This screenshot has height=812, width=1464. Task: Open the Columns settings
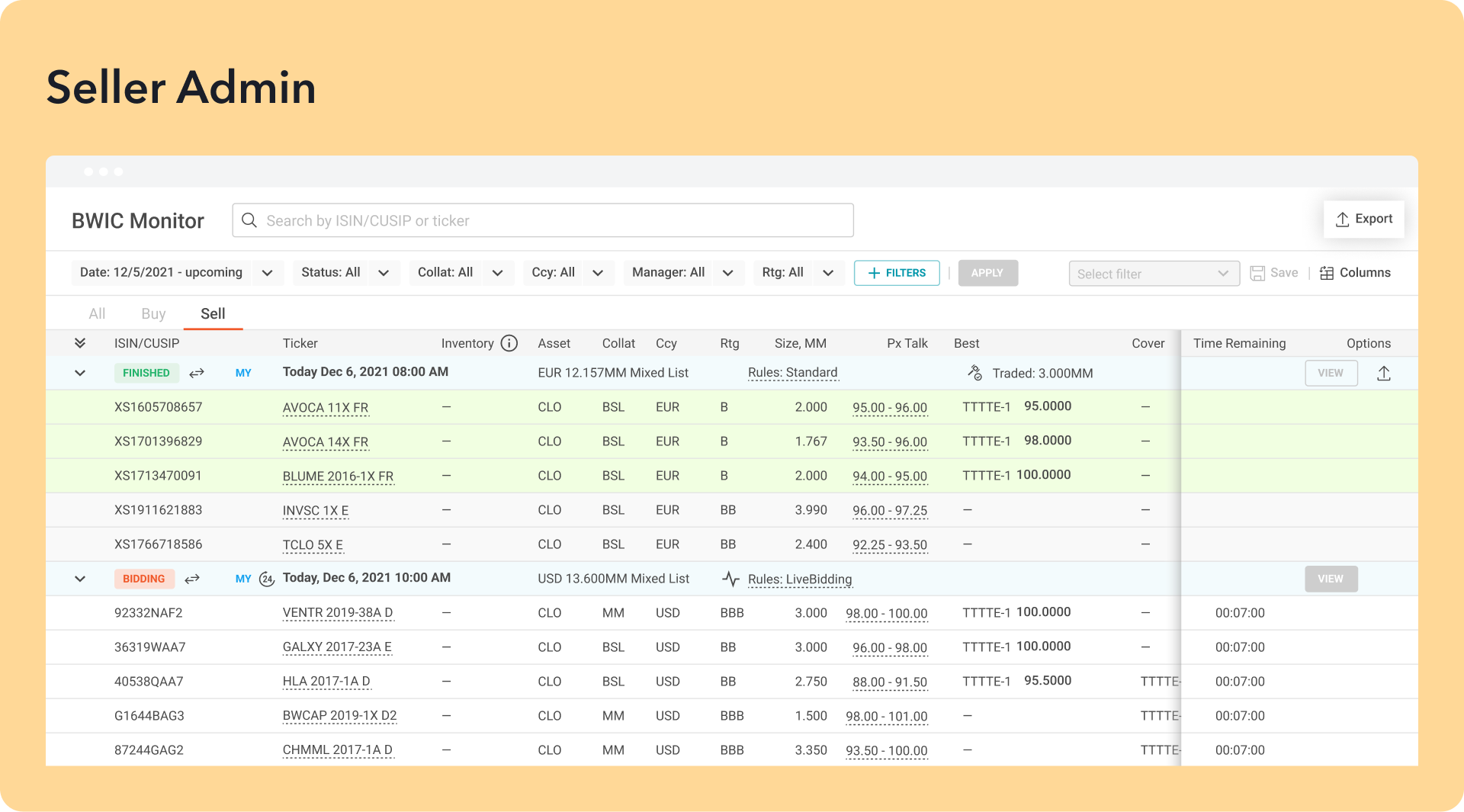coord(1355,273)
